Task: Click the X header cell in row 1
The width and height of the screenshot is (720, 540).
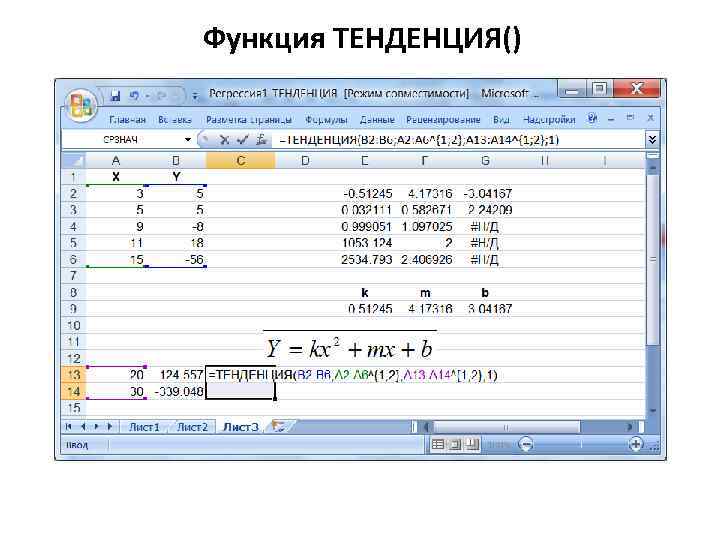Action: (x=116, y=177)
